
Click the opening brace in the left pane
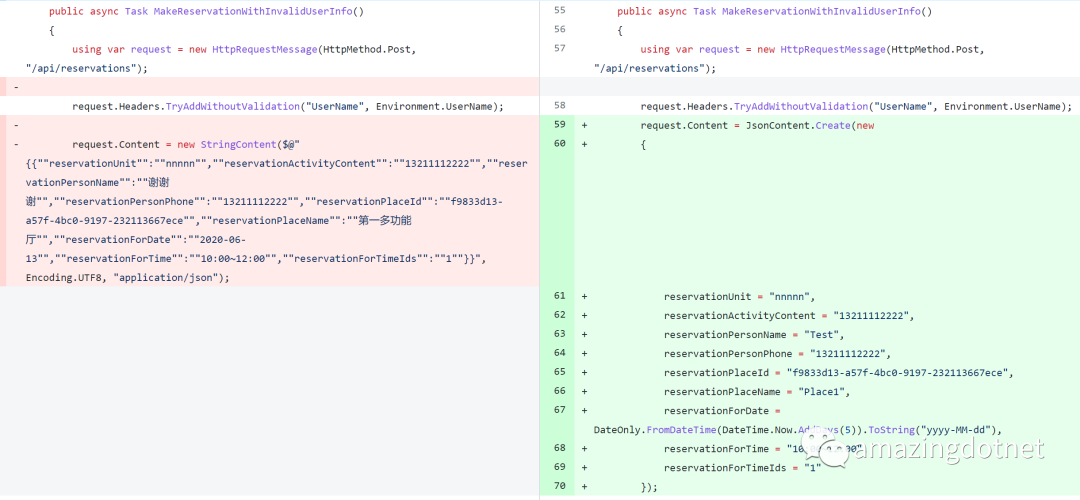(52, 30)
